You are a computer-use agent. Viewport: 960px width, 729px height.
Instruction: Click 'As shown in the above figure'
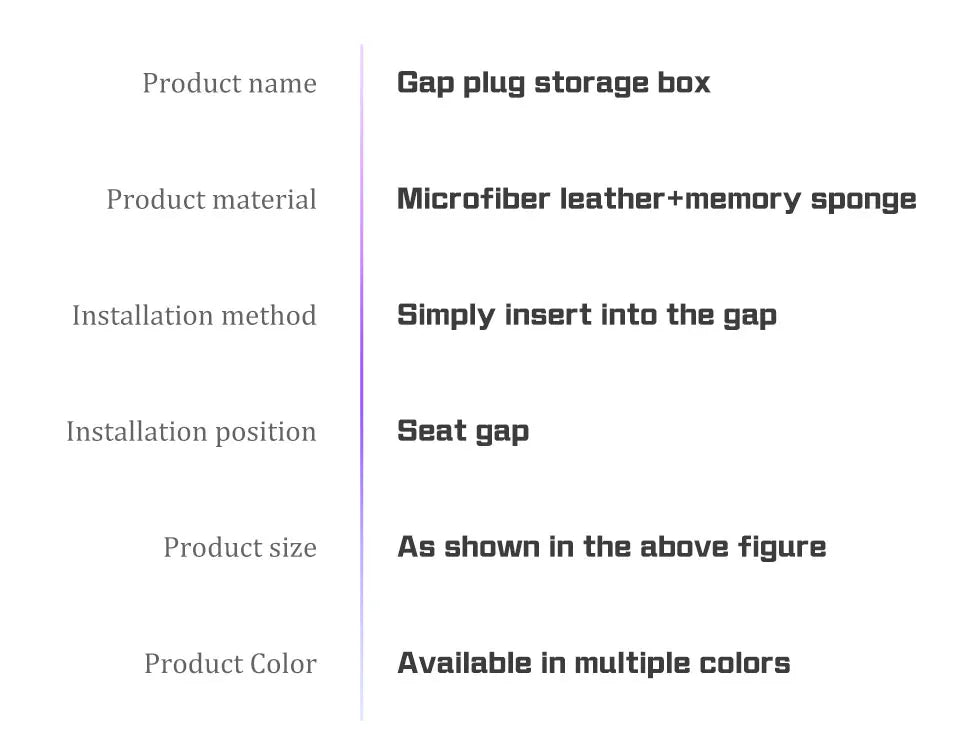click(x=612, y=547)
